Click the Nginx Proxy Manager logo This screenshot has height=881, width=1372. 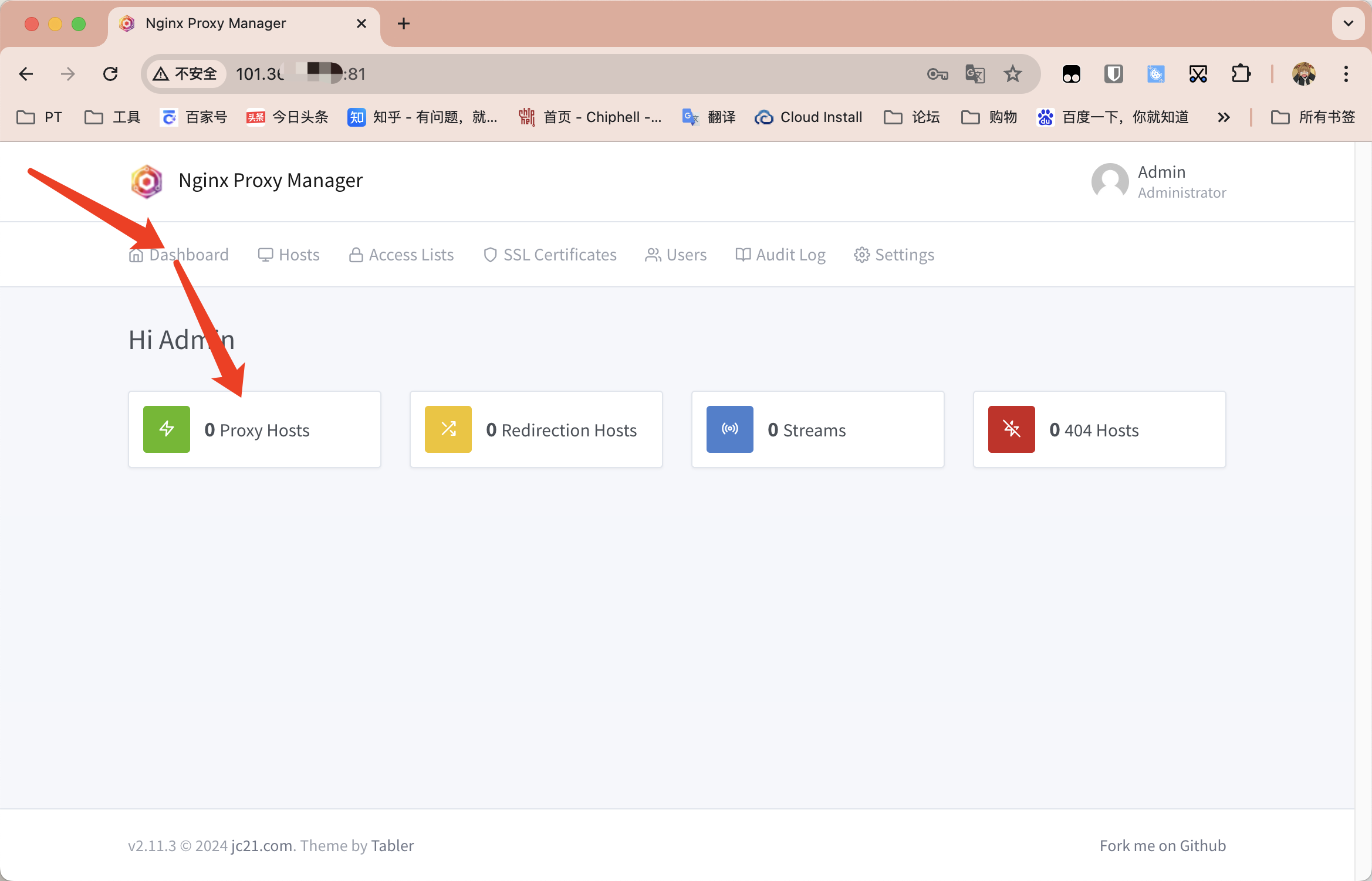(146, 181)
